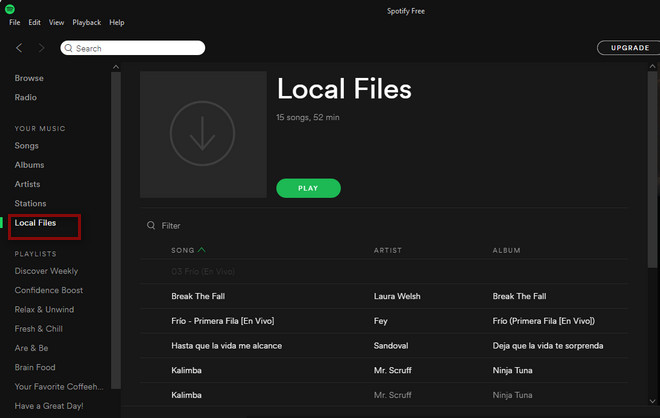Viewport: 660px width, 418px height.
Task: Open Stations under Your Music
Action: (x=30, y=203)
